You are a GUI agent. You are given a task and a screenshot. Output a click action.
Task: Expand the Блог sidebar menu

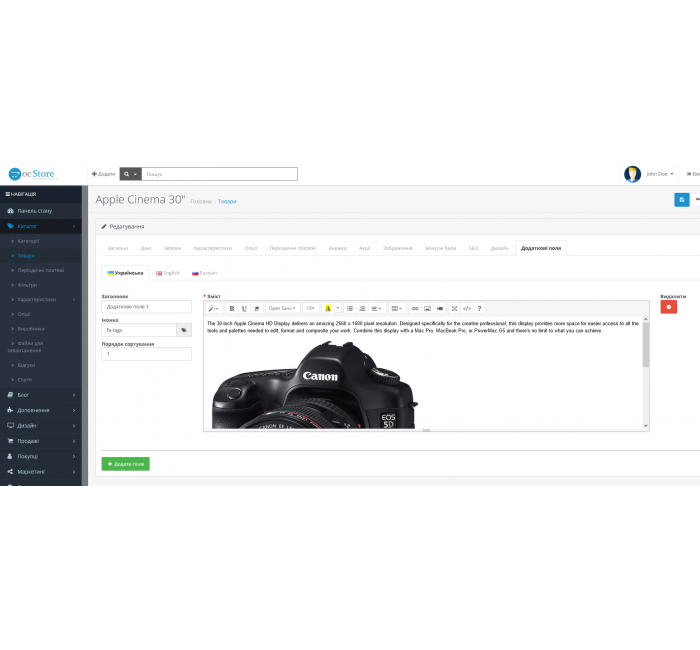tap(41, 395)
